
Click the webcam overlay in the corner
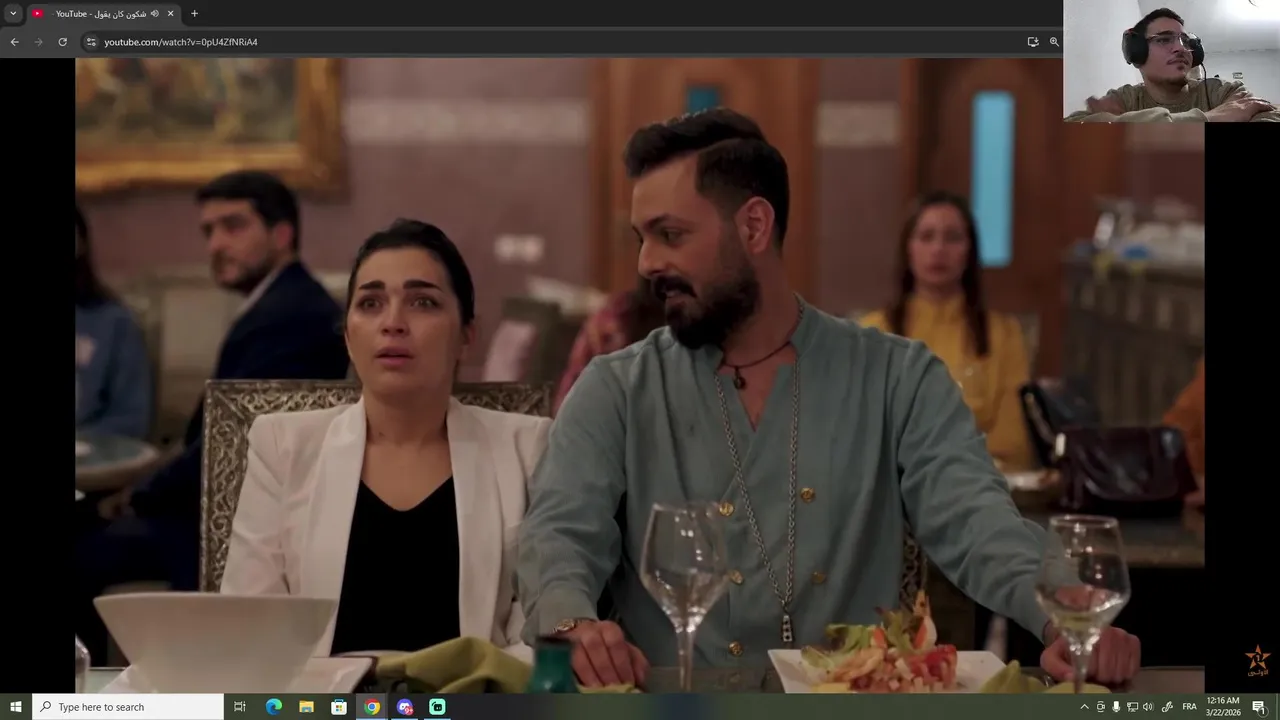[1172, 61]
